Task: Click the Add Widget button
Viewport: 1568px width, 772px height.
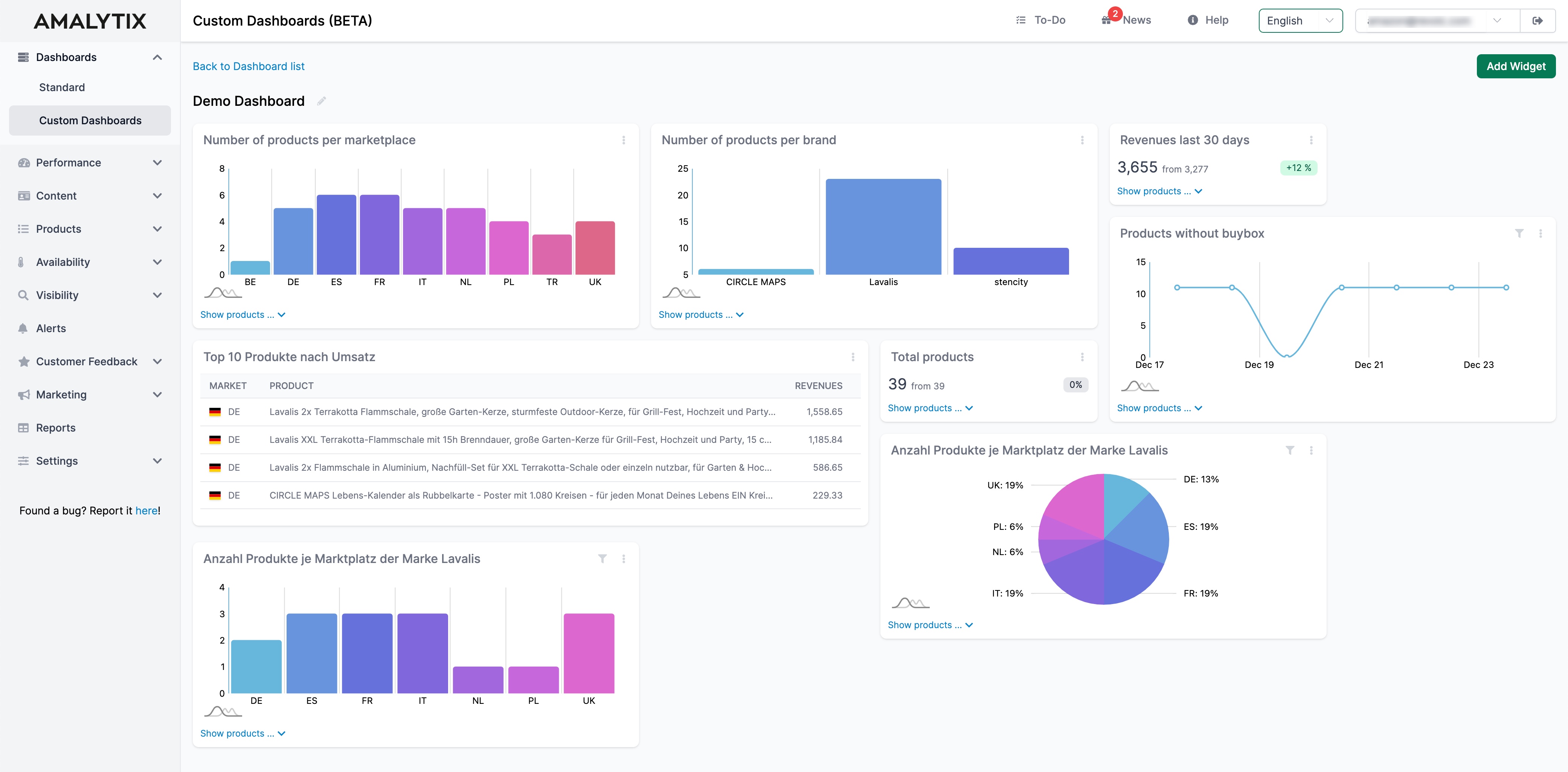Action: click(x=1516, y=66)
